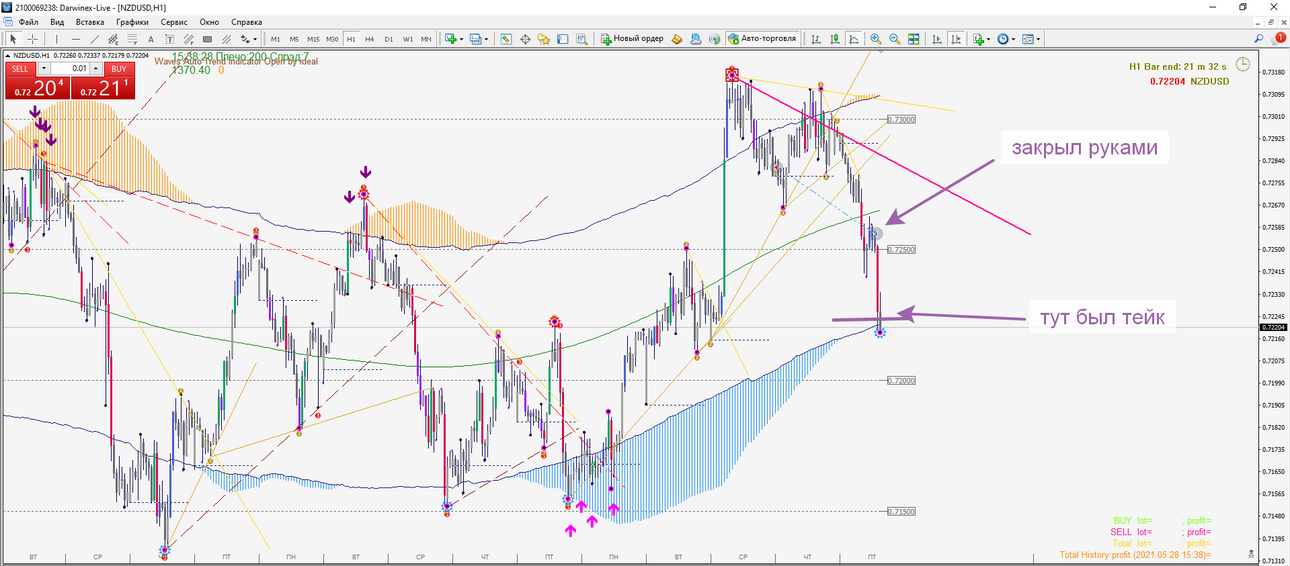Activate the crosshair tool
Screen dimensions: 1290x566
(x=33, y=39)
